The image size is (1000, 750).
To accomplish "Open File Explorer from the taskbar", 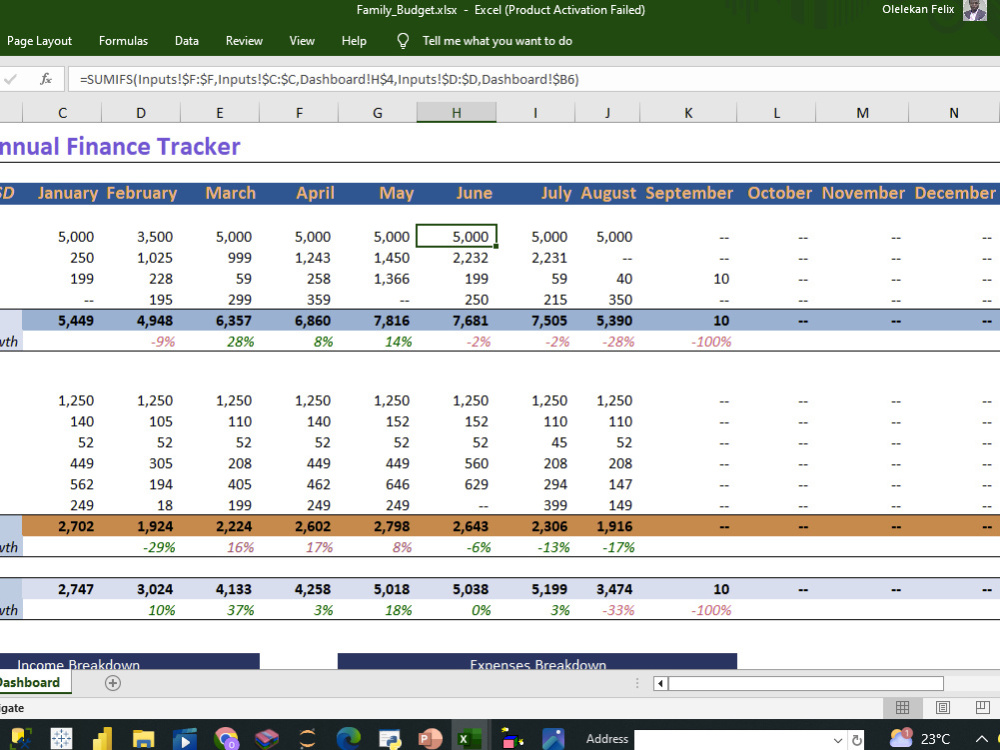I will tap(143, 739).
